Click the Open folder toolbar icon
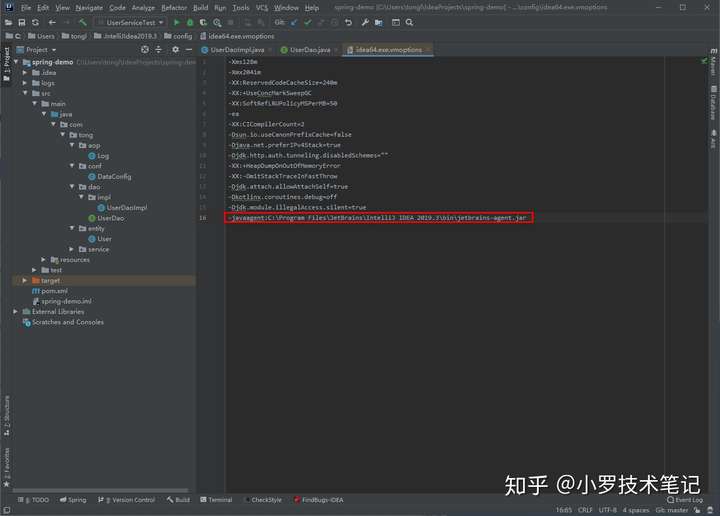This screenshot has width=720, height=516. [x=8, y=22]
